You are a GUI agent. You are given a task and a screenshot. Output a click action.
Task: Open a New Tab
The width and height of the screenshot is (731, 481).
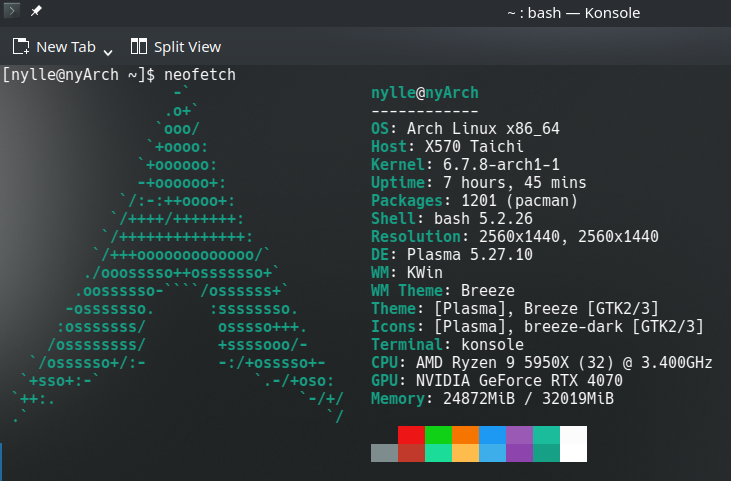(x=54, y=47)
